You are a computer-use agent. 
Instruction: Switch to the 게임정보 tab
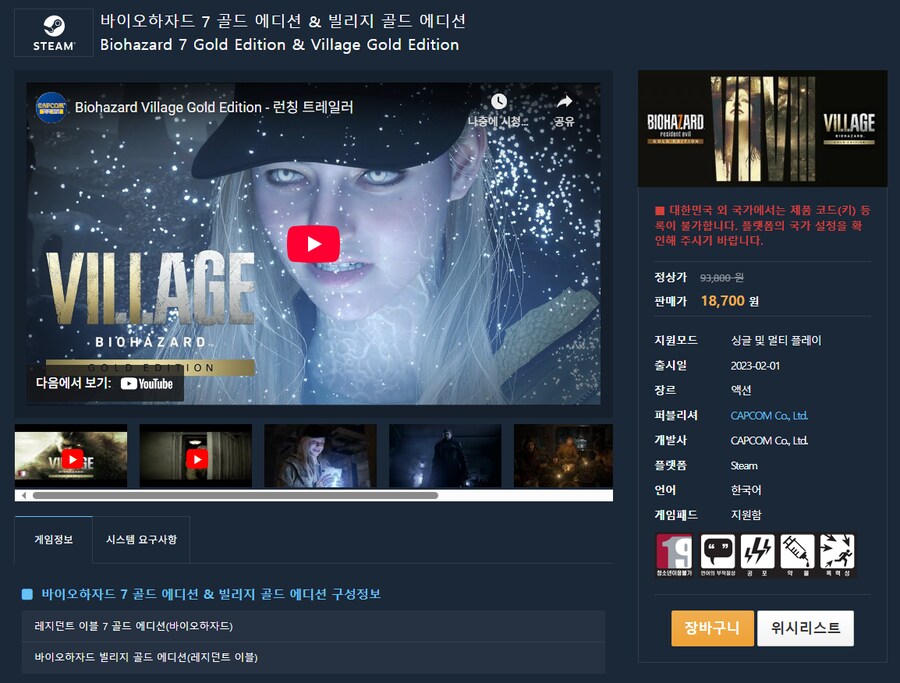(x=53, y=540)
